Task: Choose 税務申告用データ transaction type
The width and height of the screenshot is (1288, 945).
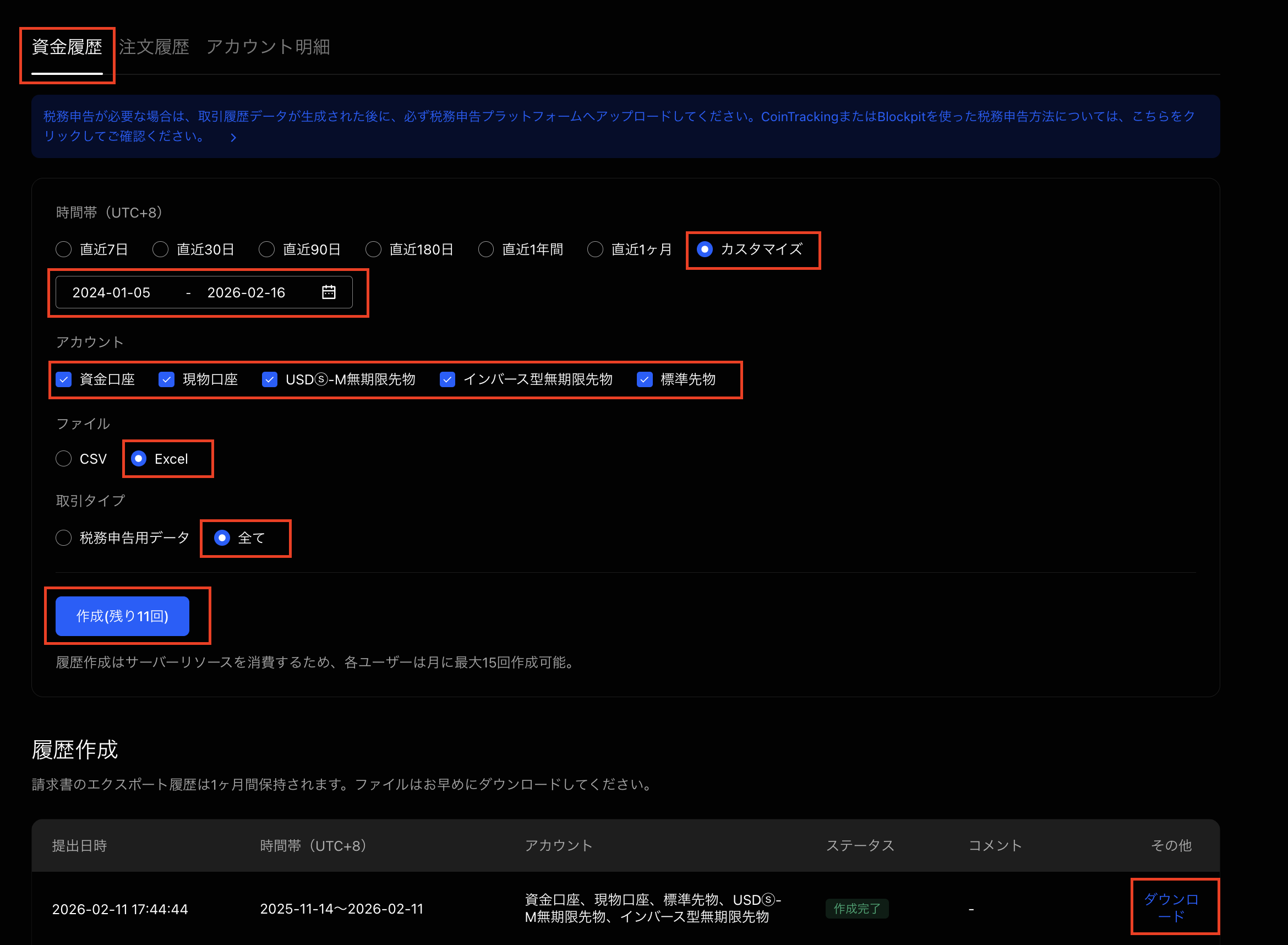Action: [63, 537]
